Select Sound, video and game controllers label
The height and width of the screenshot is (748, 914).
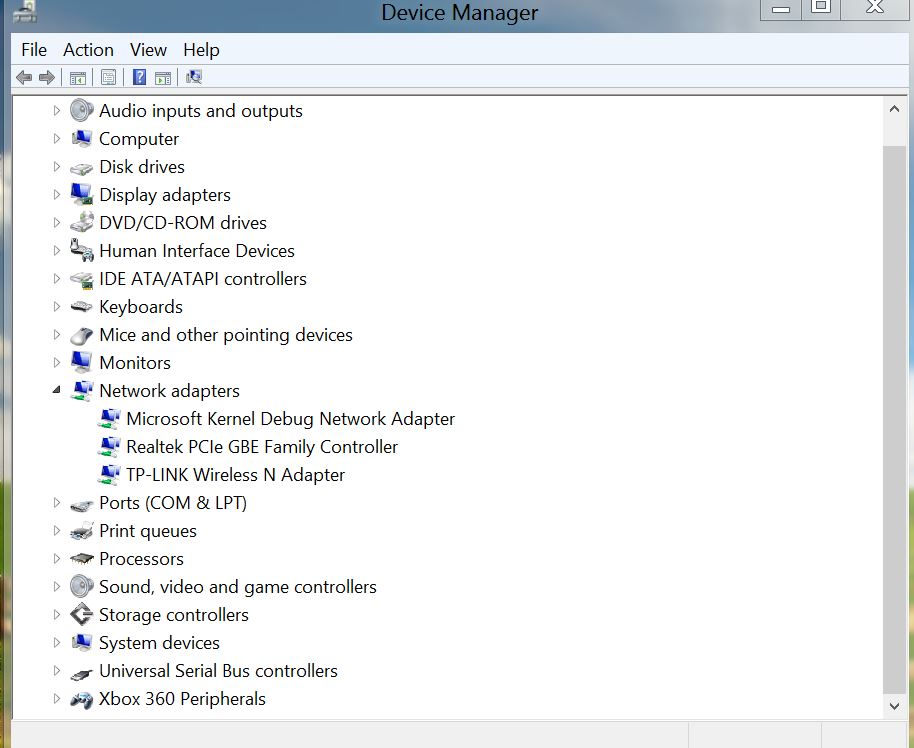click(x=238, y=587)
